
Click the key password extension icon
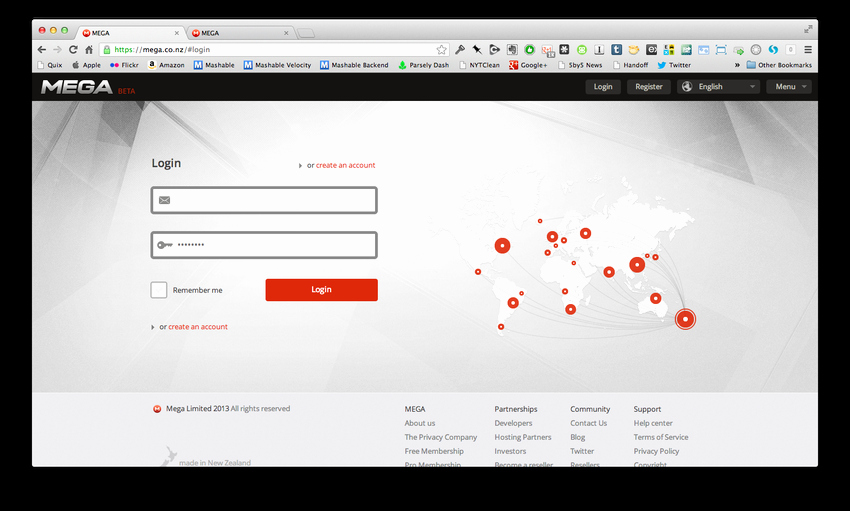[460, 49]
